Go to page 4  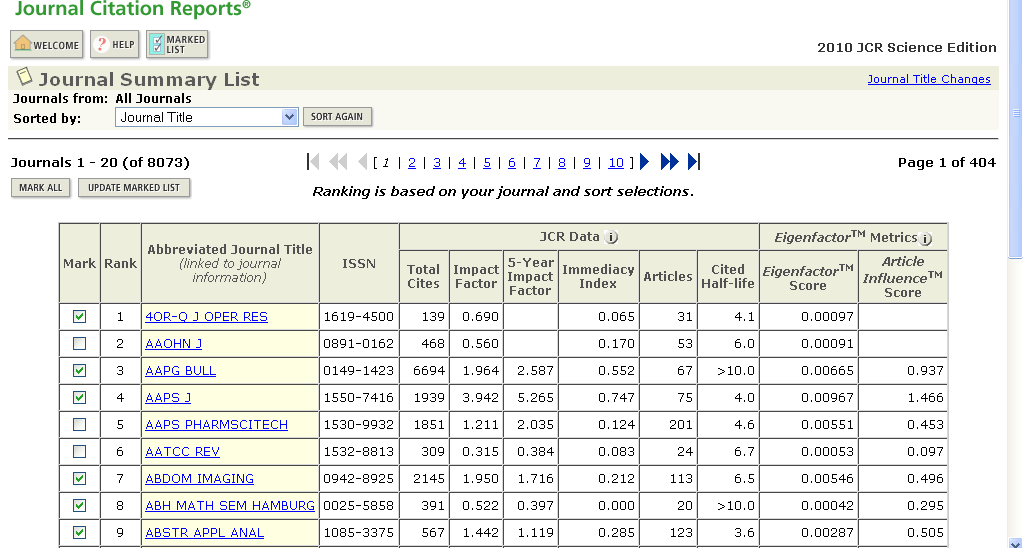click(x=462, y=162)
